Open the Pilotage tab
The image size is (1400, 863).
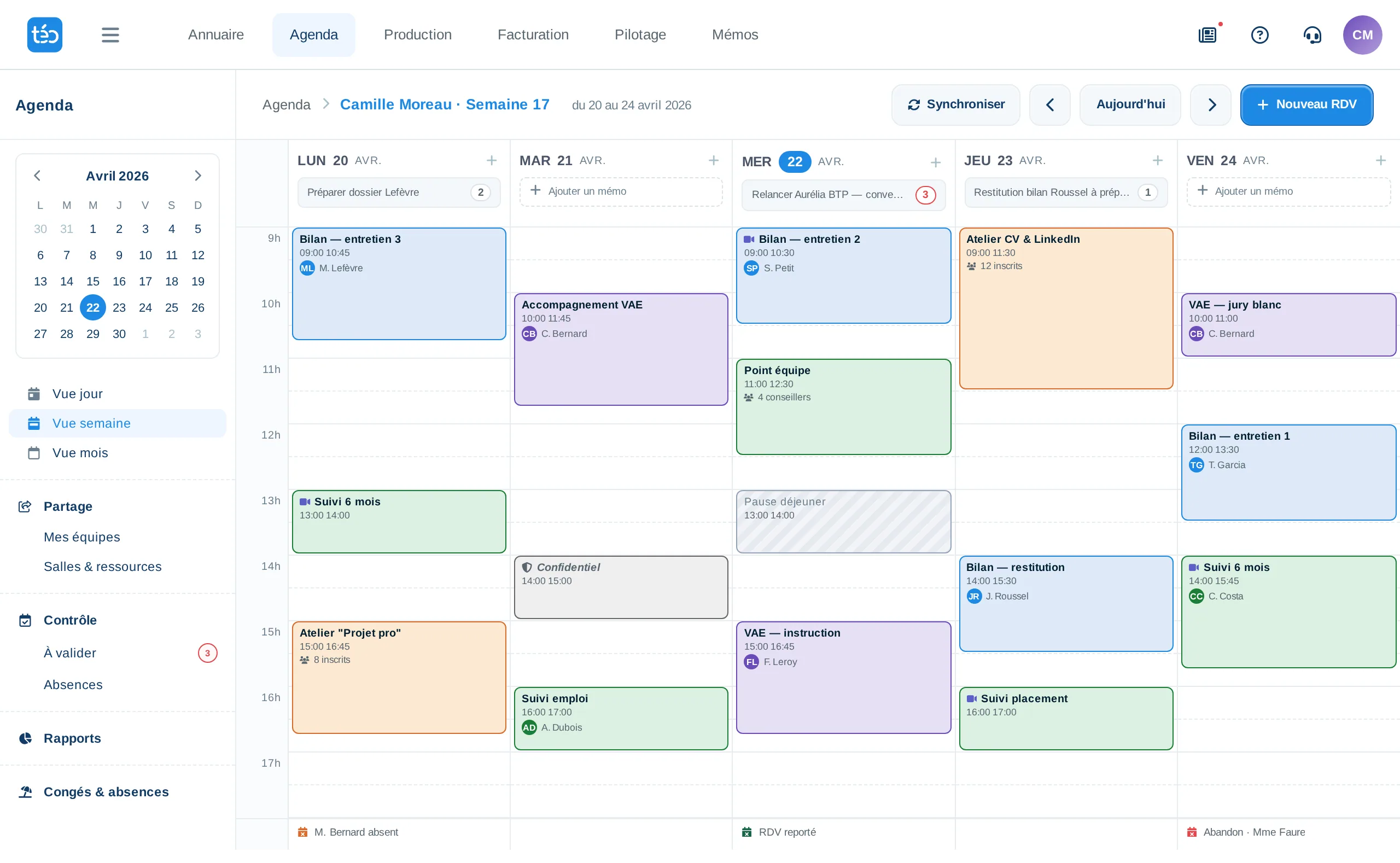coord(640,35)
